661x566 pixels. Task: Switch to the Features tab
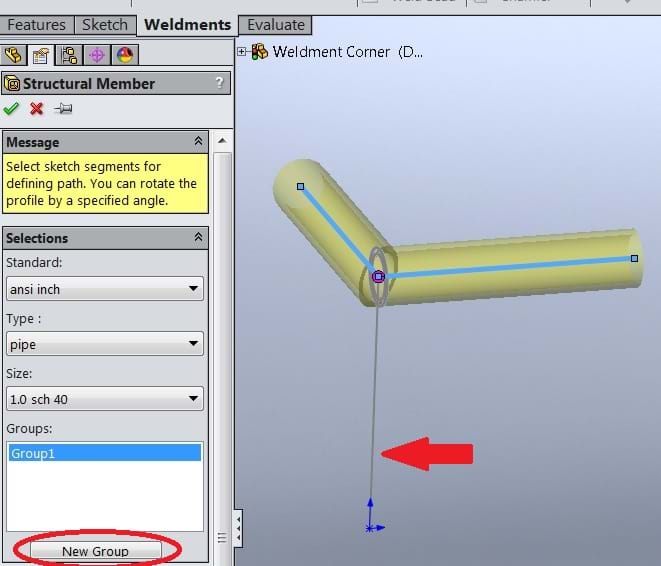[36, 25]
